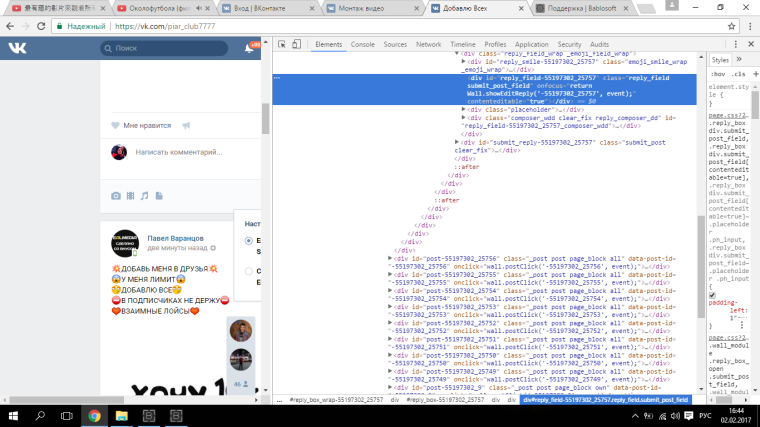The height and width of the screenshot is (427, 760).
Task: Expand the div with class "placeholder" node
Action: point(464,108)
